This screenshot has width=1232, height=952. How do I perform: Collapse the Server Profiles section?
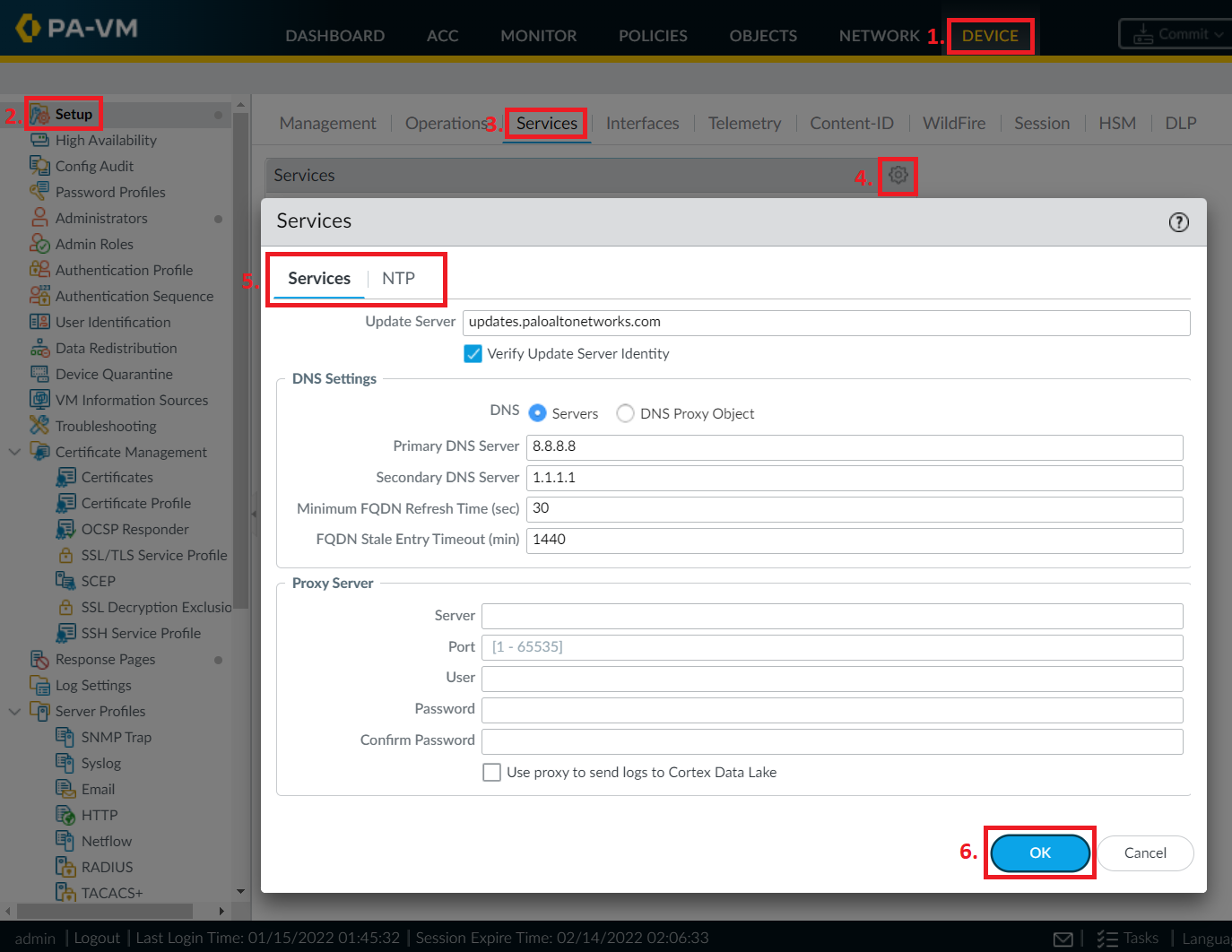tap(14, 711)
